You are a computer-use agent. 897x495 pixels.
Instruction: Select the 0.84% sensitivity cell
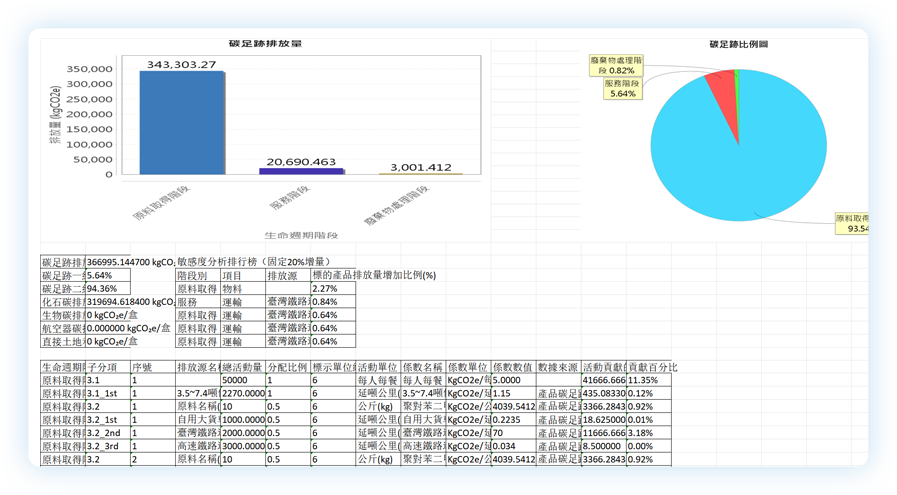pyautogui.click(x=333, y=302)
